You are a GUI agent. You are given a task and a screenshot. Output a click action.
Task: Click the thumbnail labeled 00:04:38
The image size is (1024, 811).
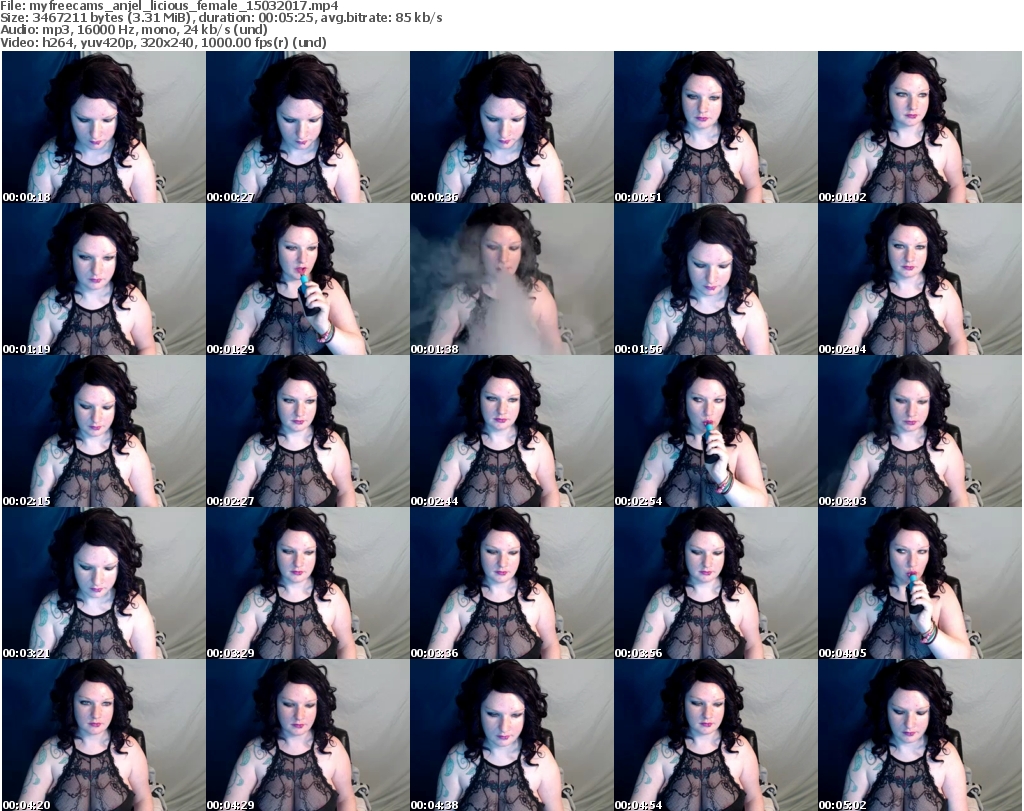(511, 735)
